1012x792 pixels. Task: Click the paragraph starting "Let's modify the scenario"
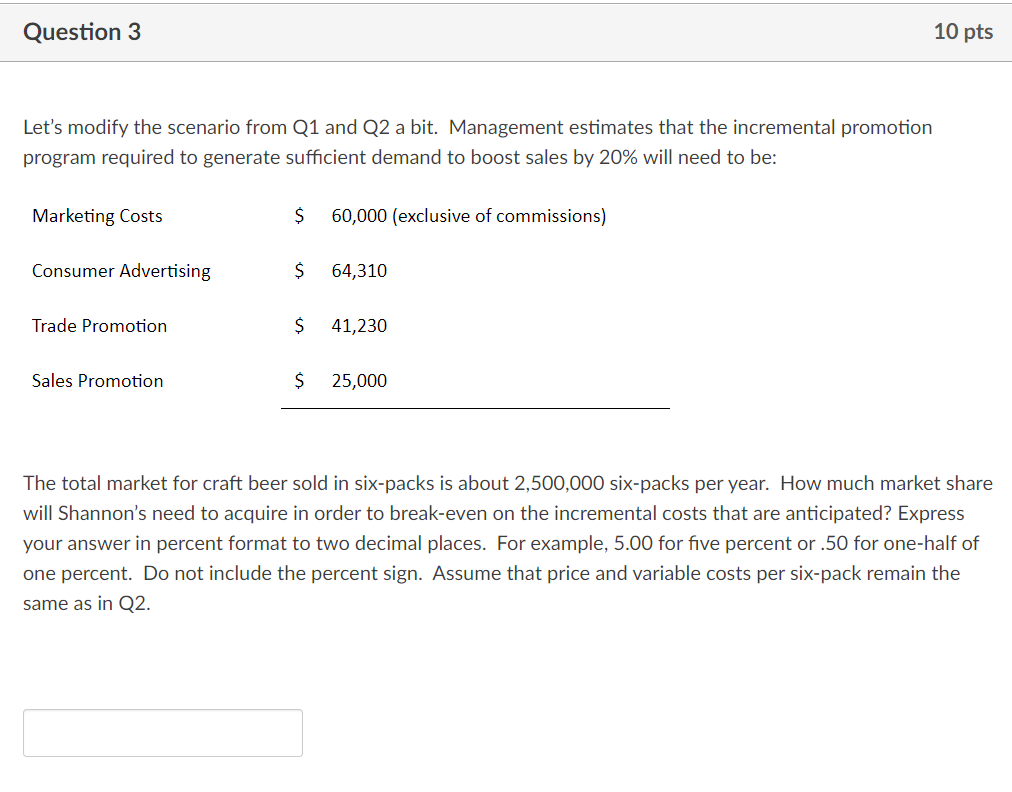pyautogui.click(x=477, y=142)
